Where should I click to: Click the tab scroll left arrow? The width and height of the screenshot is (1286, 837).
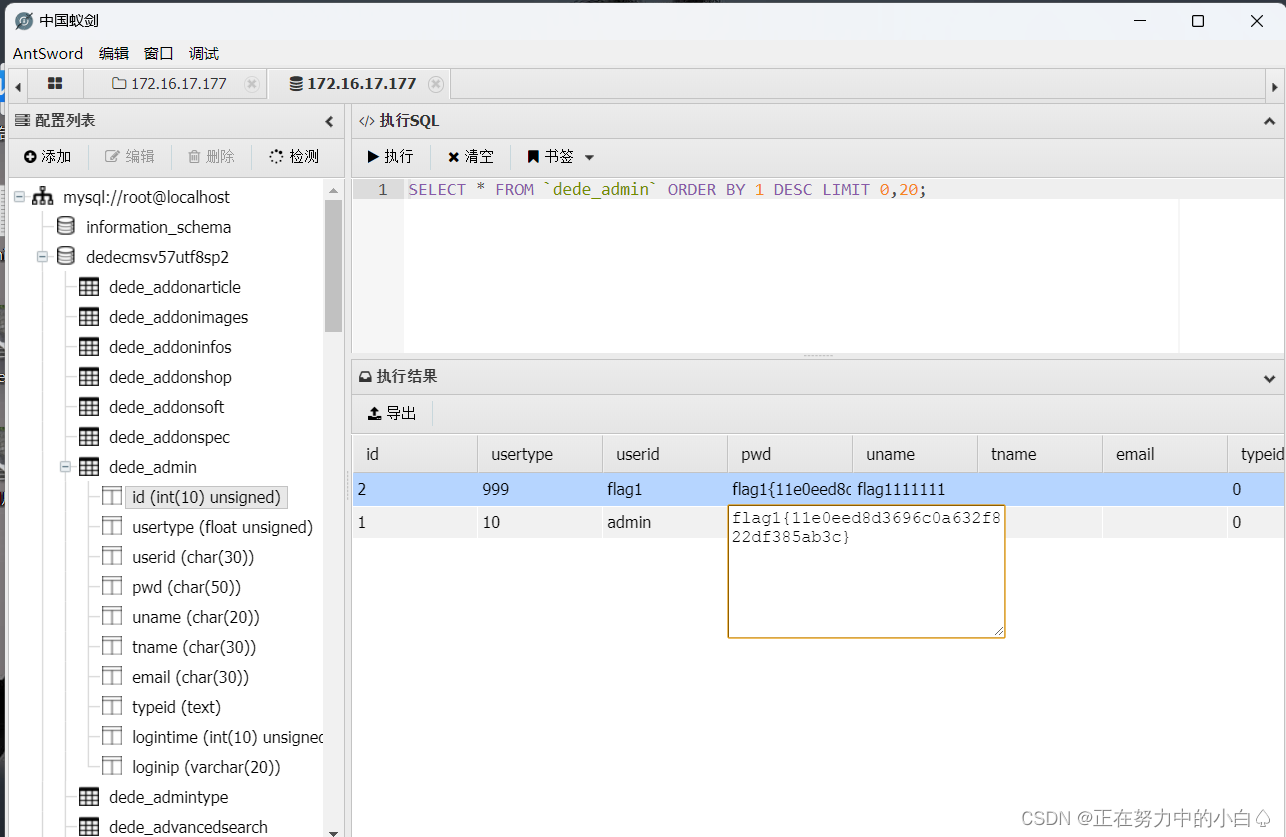(18, 87)
